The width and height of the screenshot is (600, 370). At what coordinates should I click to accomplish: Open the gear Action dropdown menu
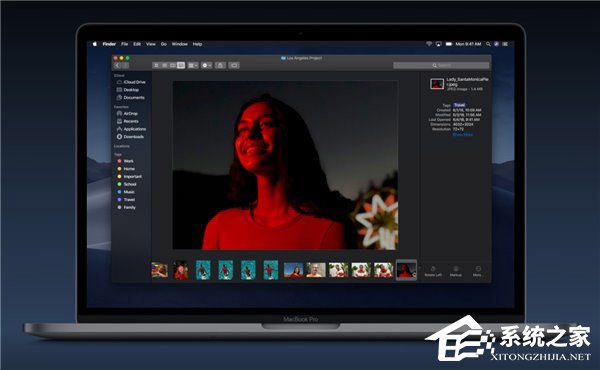207,65
